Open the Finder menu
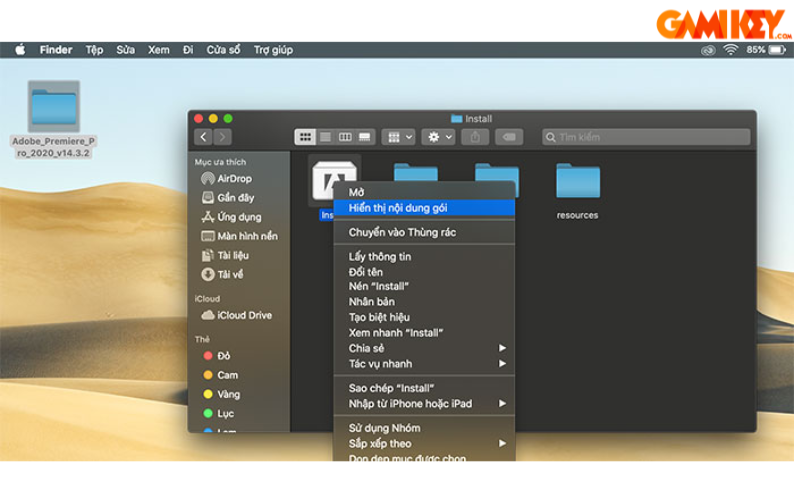800x500 pixels. click(x=56, y=50)
